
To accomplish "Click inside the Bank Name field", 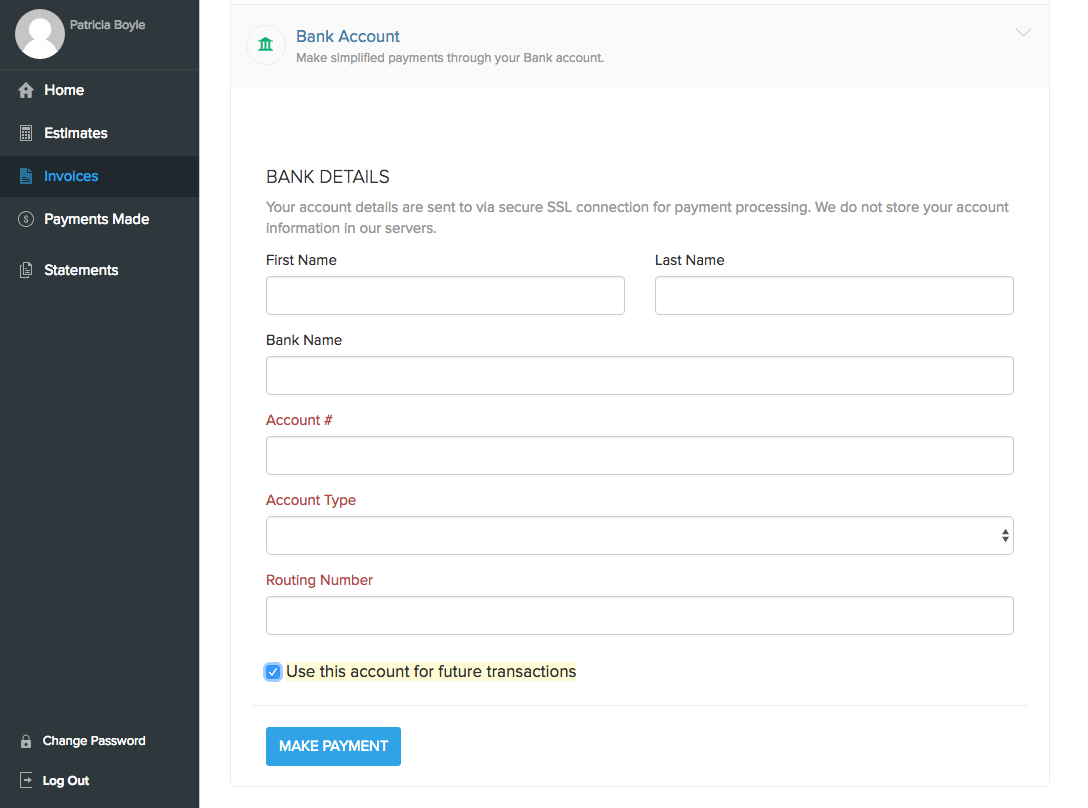I will [639, 375].
